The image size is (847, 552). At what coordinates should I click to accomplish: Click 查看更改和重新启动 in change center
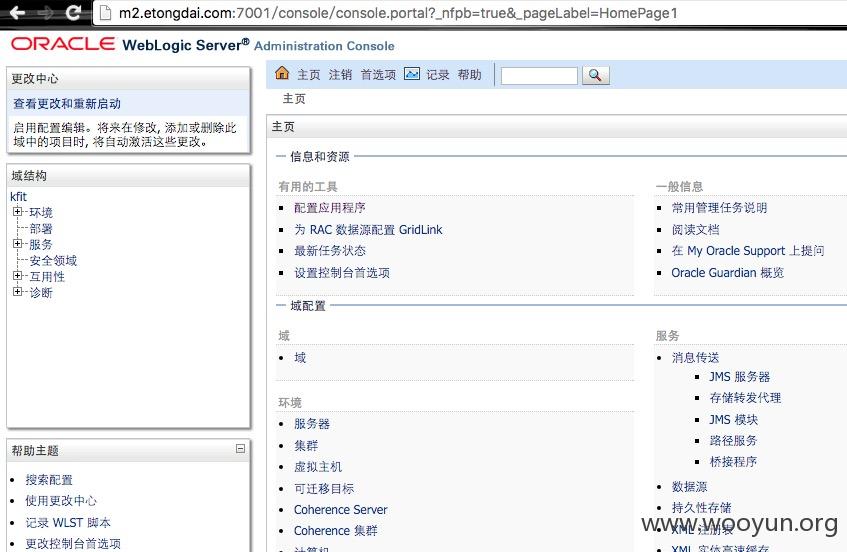(67, 104)
